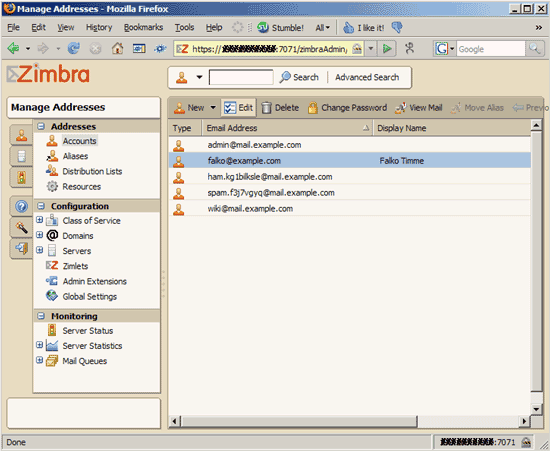Click the horizontal scrollbar right arrow

524,421
